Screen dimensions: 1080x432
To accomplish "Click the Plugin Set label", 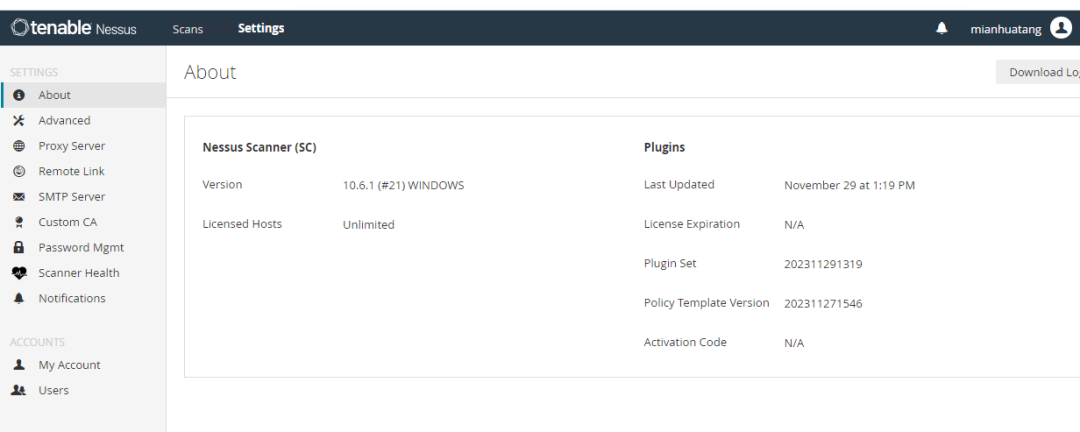I will click(x=670, y=263).
